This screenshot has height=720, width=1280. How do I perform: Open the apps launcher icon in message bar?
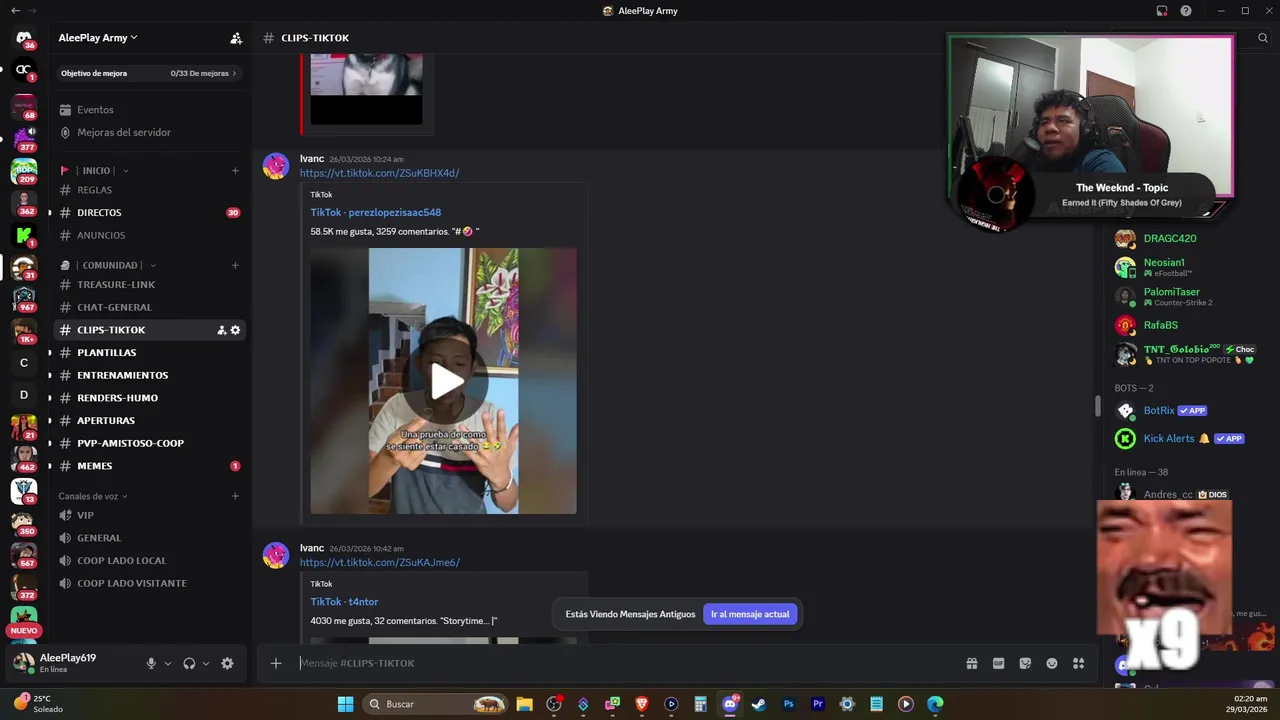point(1078,663)
